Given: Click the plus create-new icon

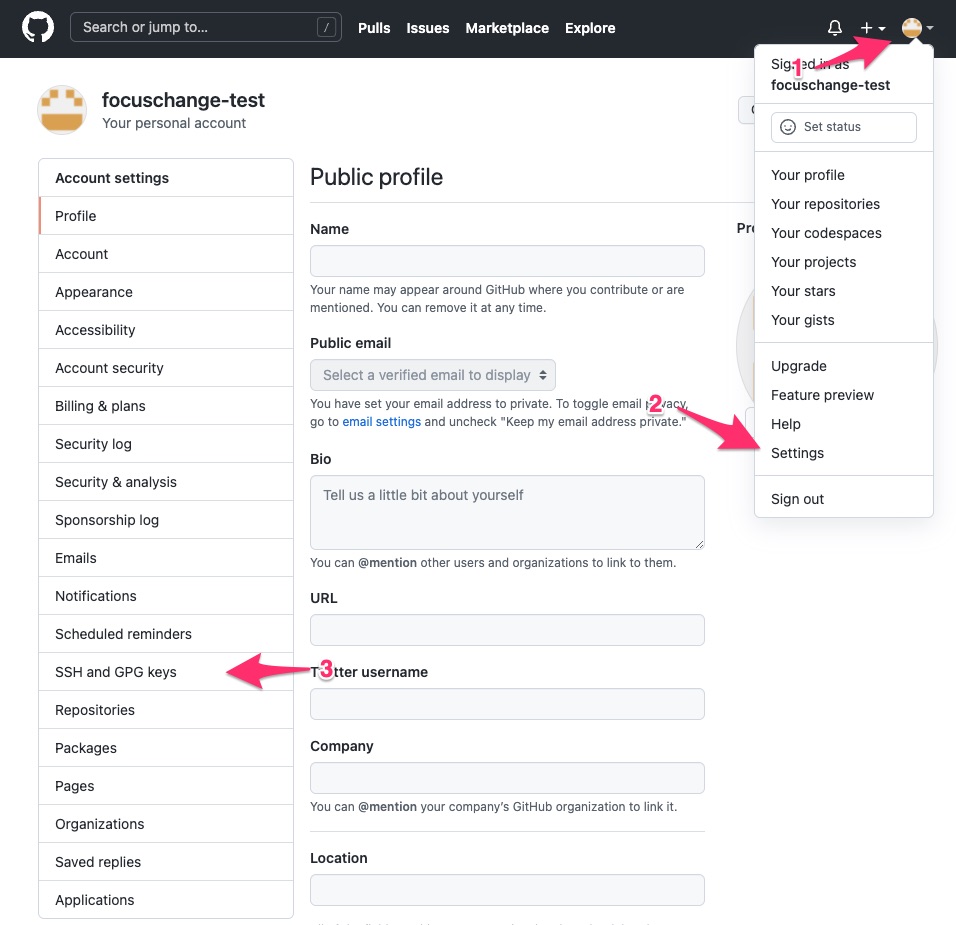Looking at the screenshot, I should point(867,27).
